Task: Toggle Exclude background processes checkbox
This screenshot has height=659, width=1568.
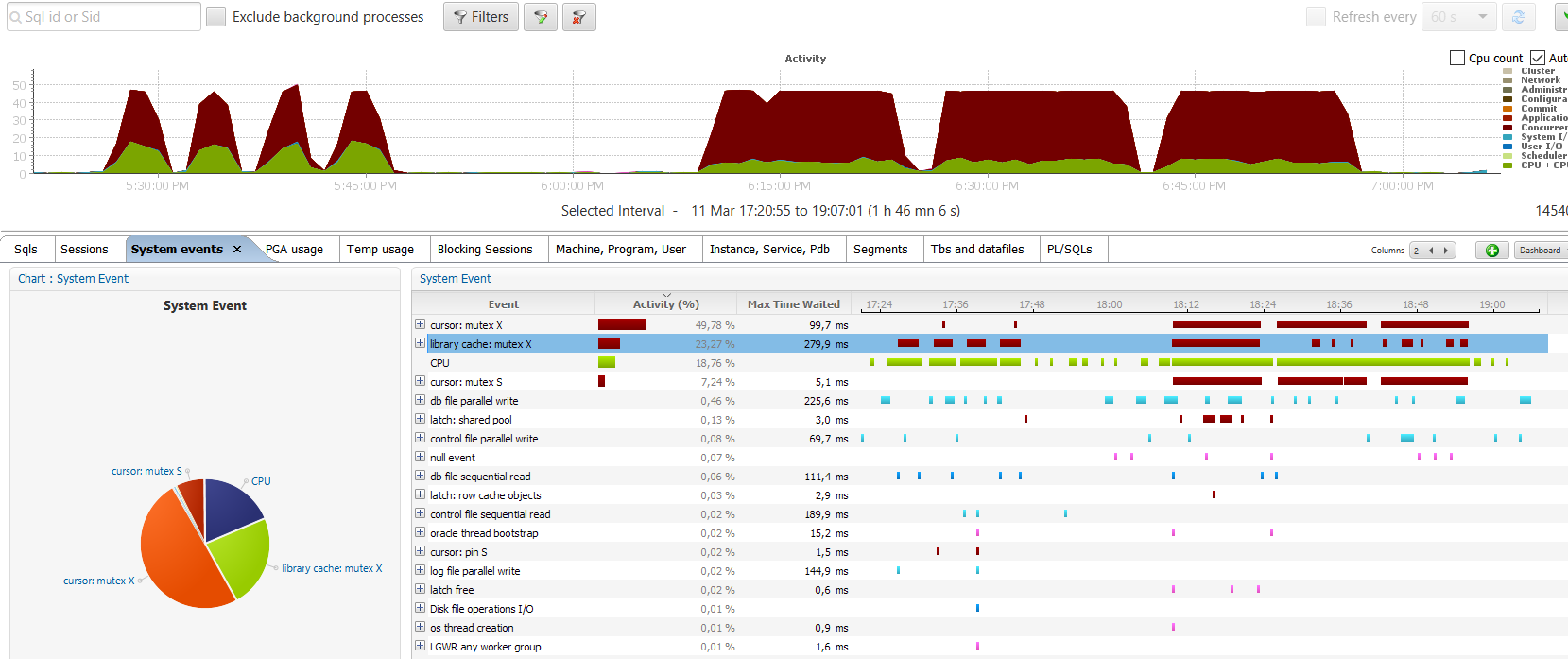Action: click(x=216, y=17)
